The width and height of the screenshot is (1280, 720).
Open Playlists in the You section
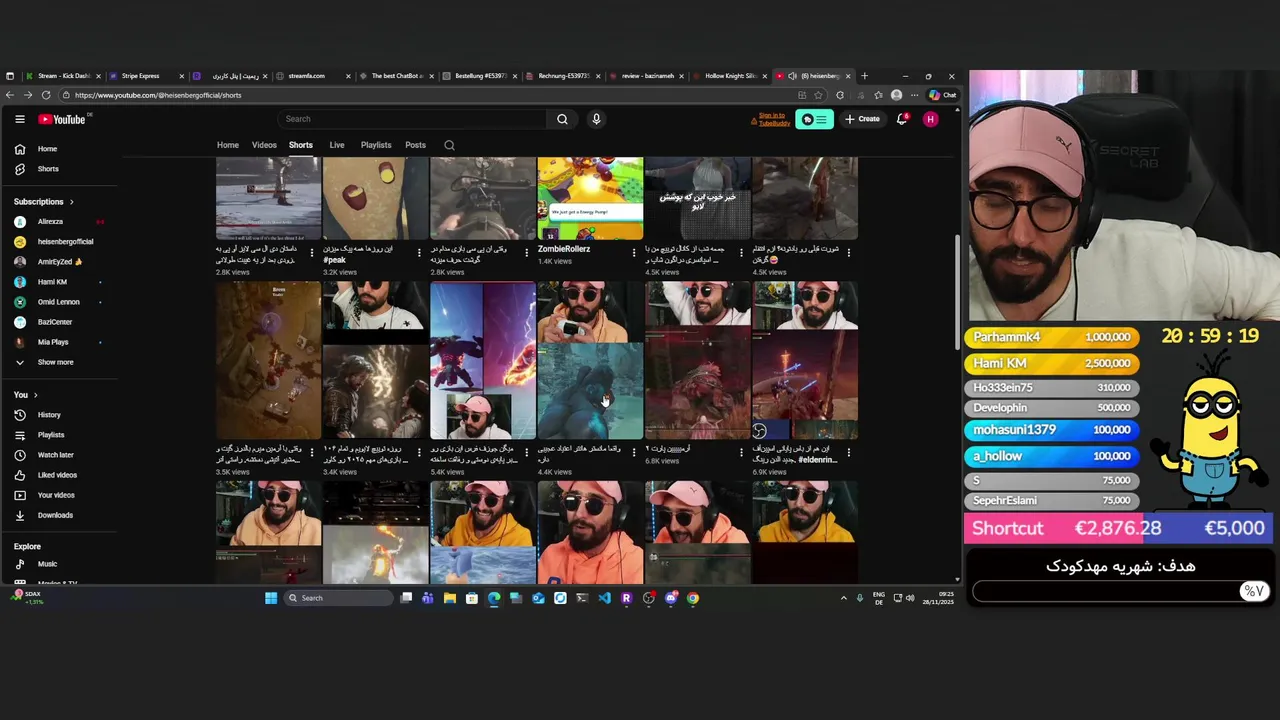(x=51, y=435)
